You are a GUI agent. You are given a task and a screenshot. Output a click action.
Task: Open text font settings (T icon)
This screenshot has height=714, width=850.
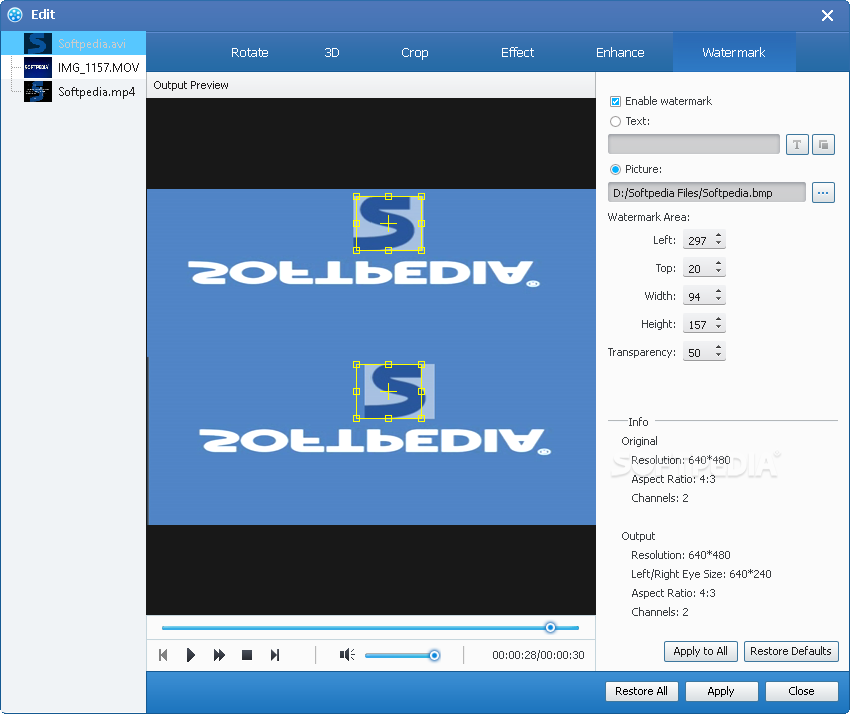click(797, 145)
